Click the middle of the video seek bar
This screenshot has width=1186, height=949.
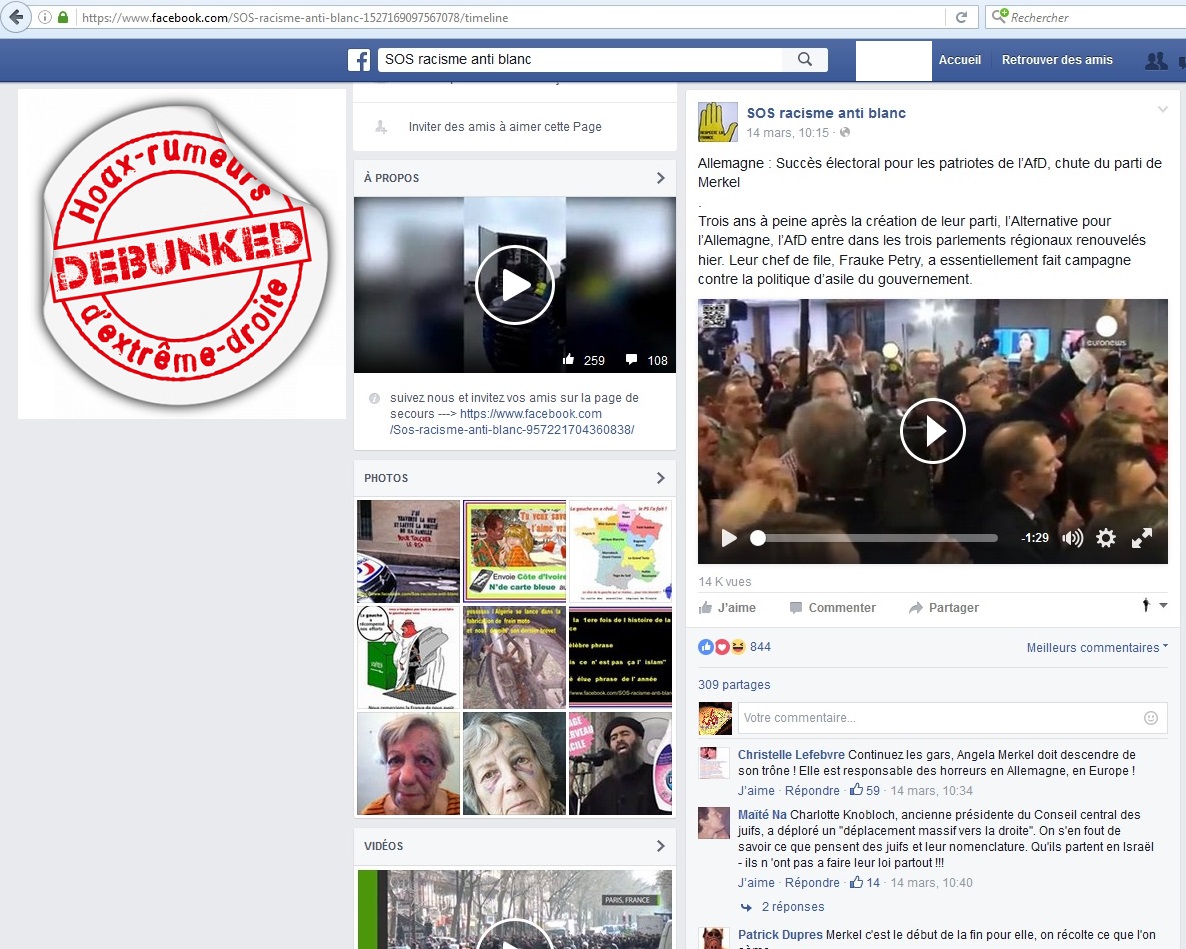874,538
